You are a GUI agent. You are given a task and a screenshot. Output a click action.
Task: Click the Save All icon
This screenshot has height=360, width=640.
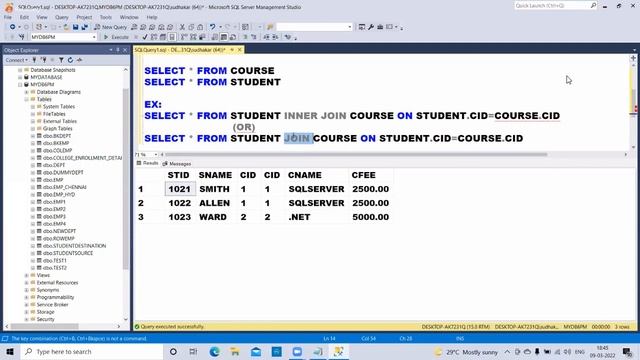tap(84, 27)
